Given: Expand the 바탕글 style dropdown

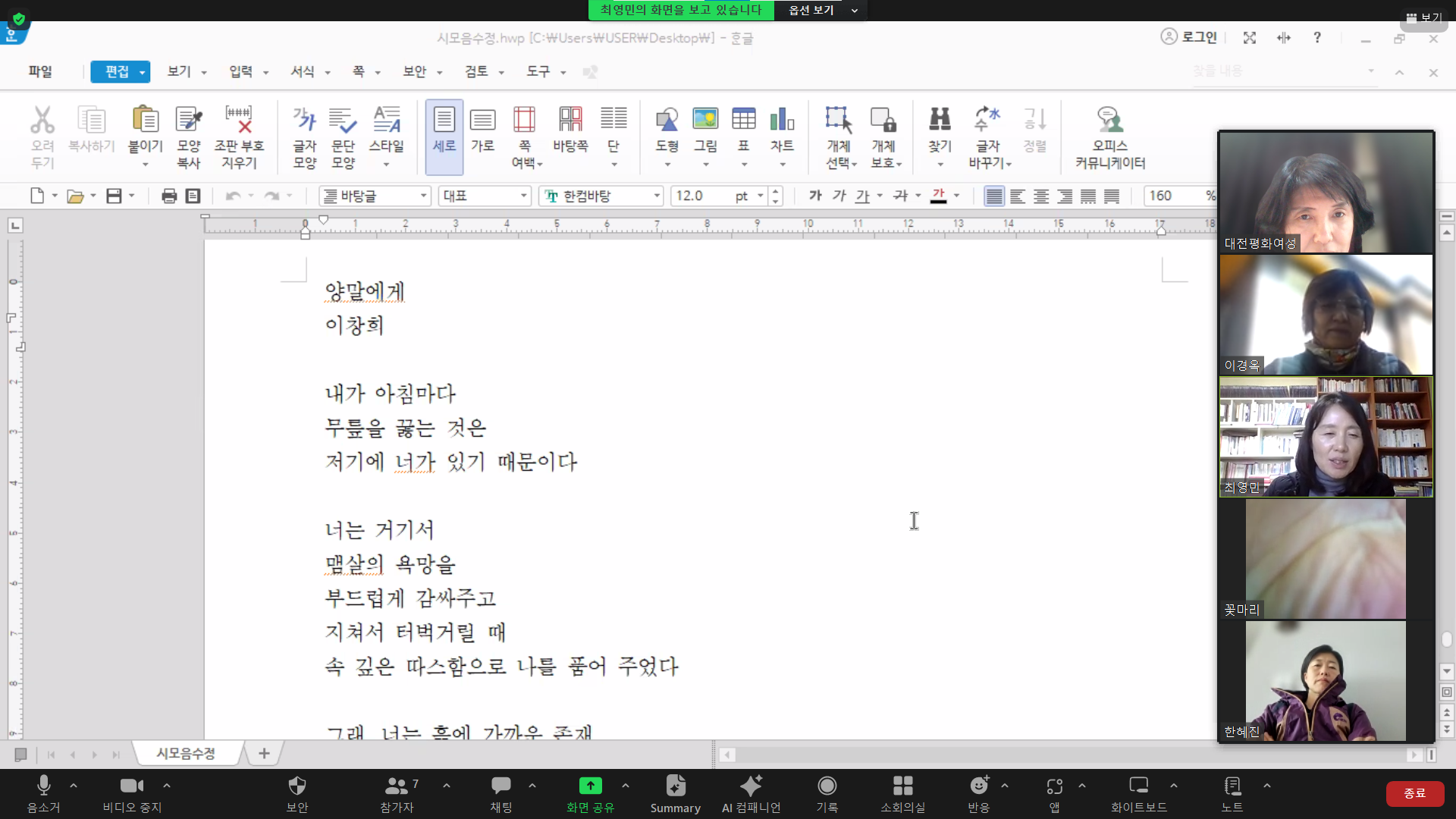Looking at the screenshot, I should (423, 196).
